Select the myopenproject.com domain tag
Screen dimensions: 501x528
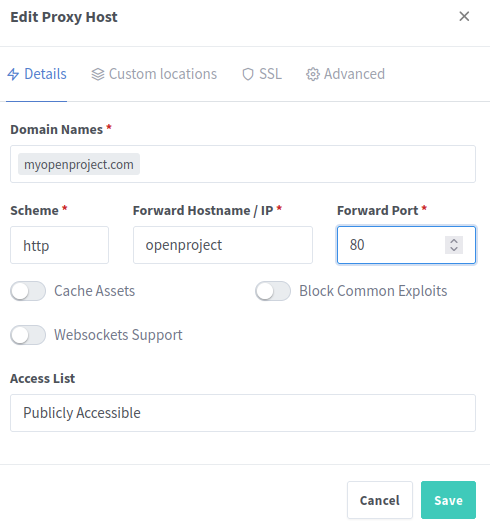coord(79,164)
